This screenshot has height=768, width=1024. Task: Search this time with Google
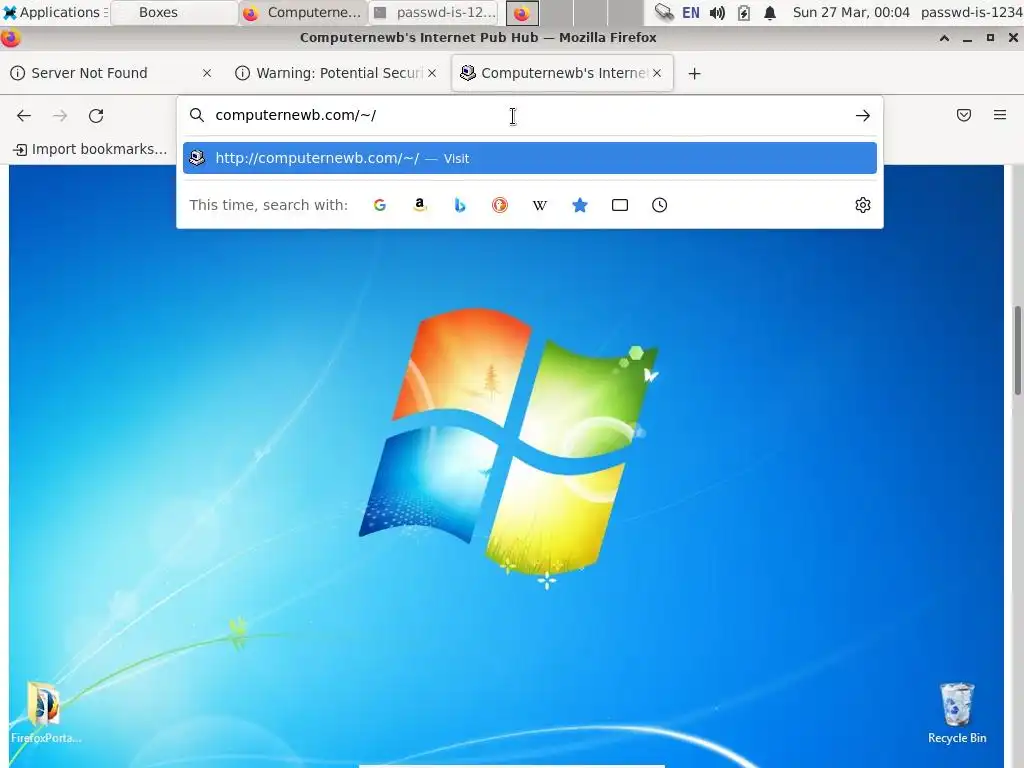tap(379, 205)
